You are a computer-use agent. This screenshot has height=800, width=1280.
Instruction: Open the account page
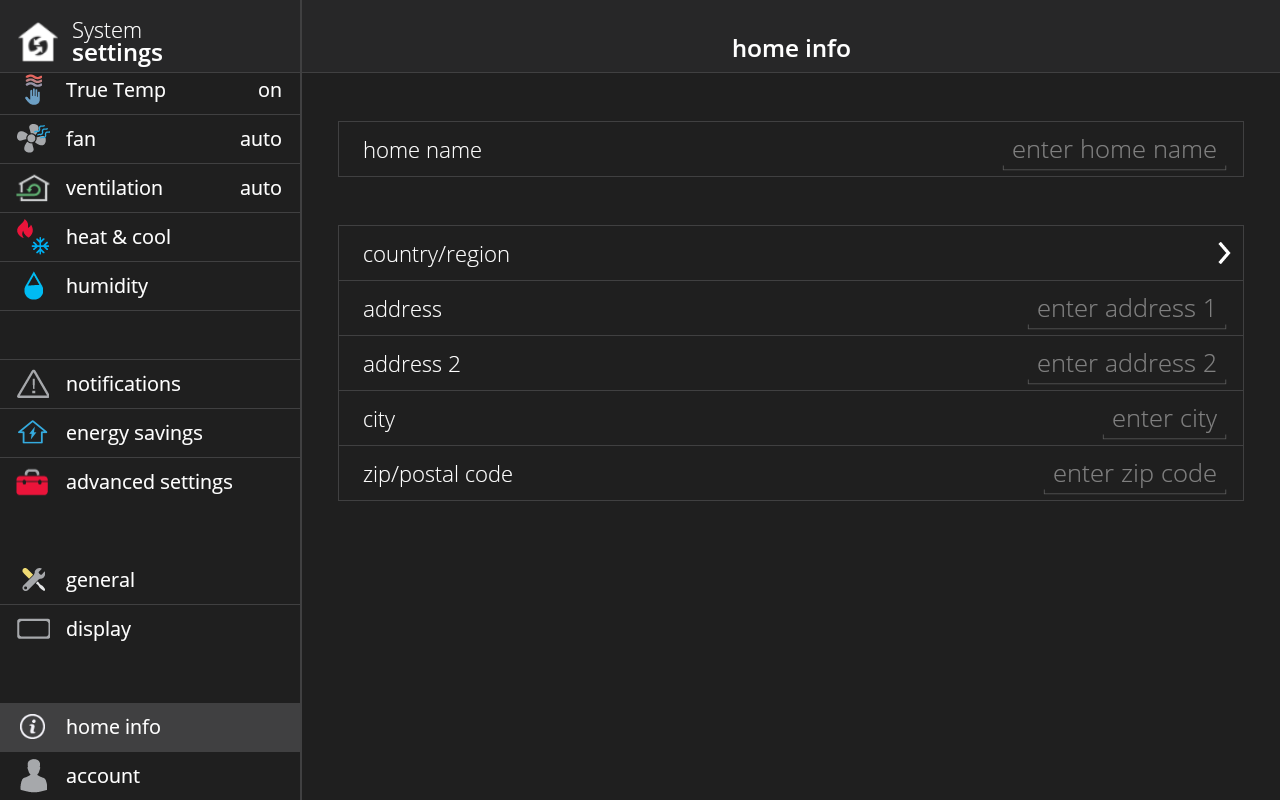coord(150,776)
